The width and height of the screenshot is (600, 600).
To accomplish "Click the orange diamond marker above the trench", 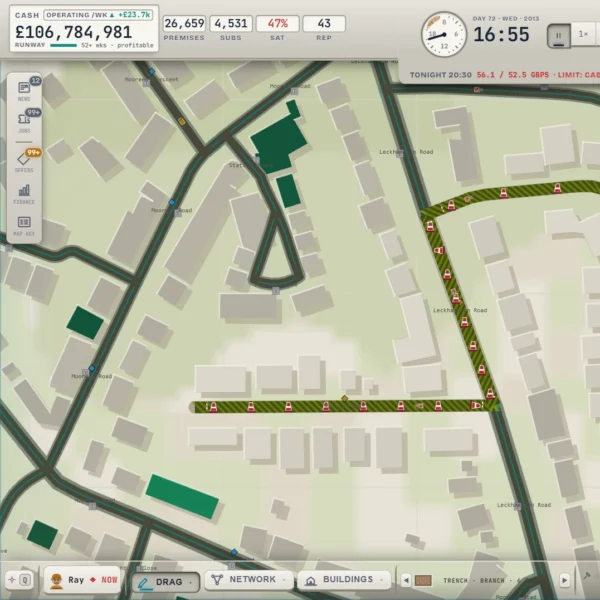I will [x=344, y=398].
